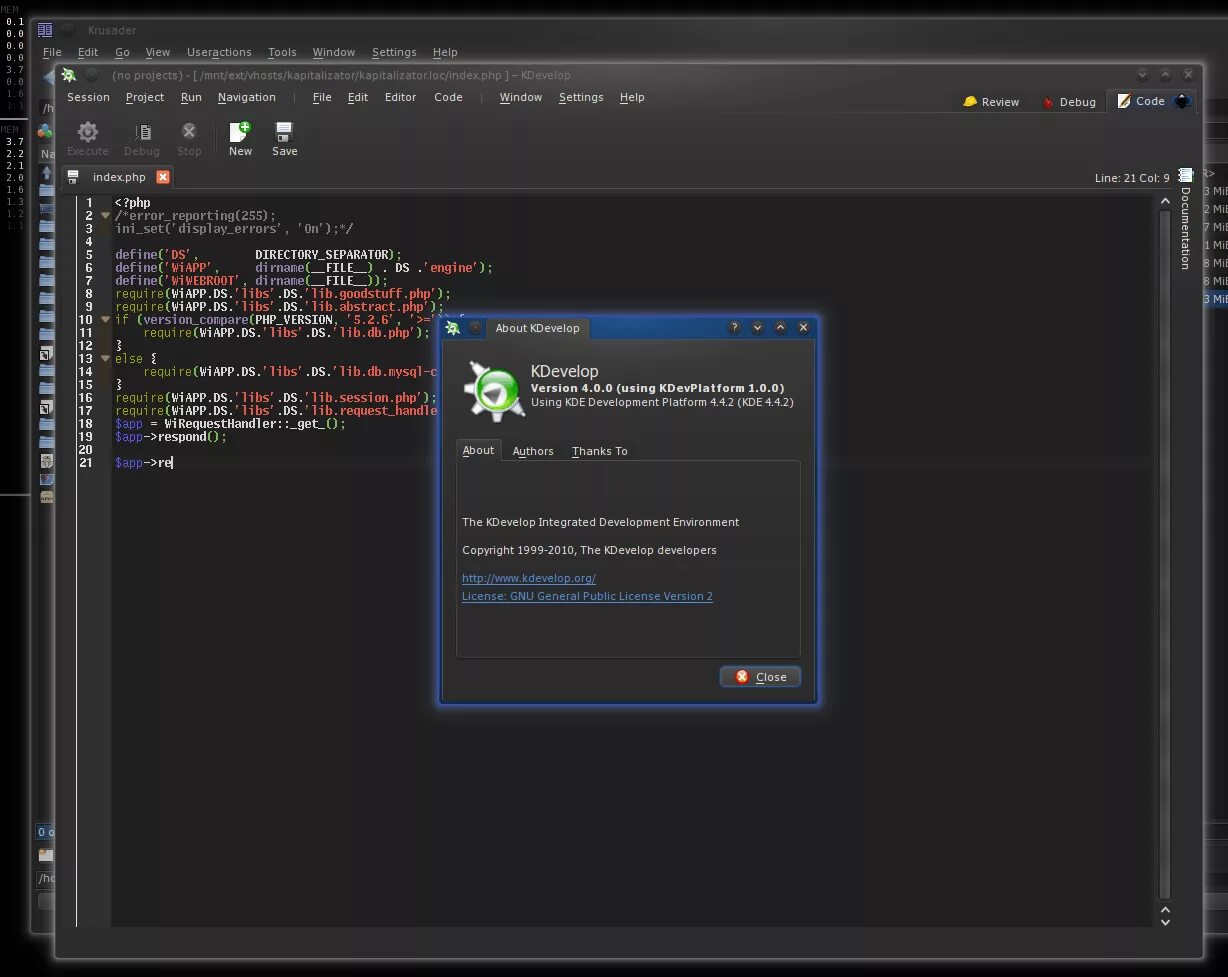Open the Run menu

[x=191, y=97]
